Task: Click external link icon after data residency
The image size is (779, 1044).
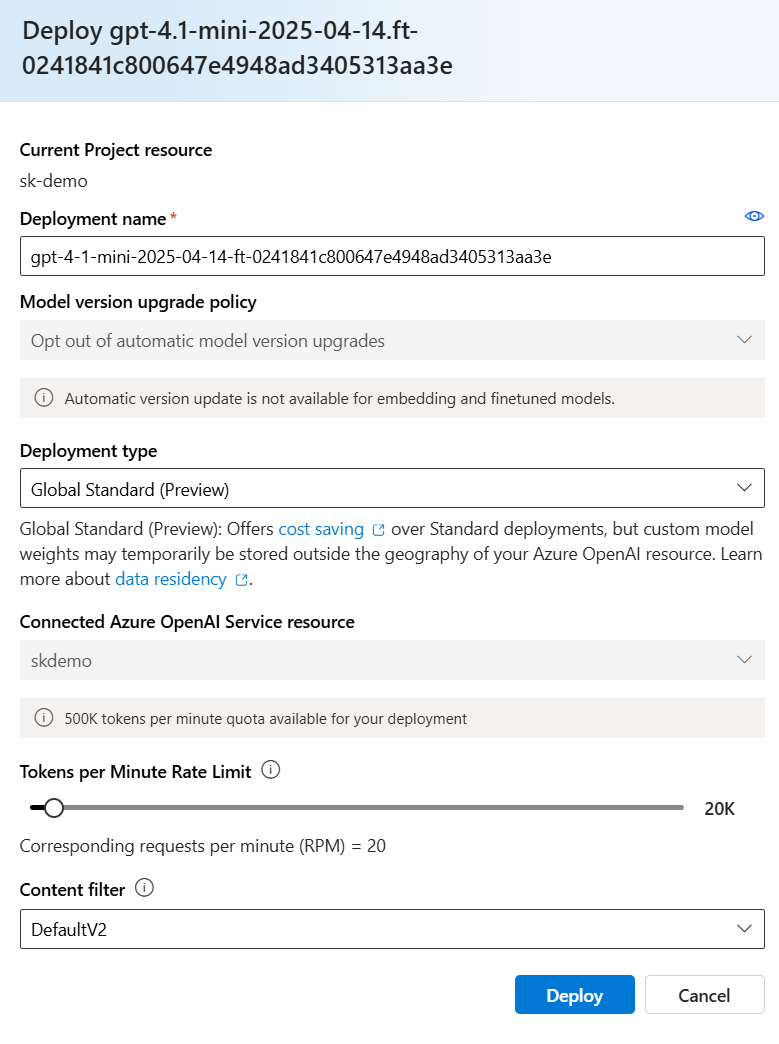Action: coord(241,581)
